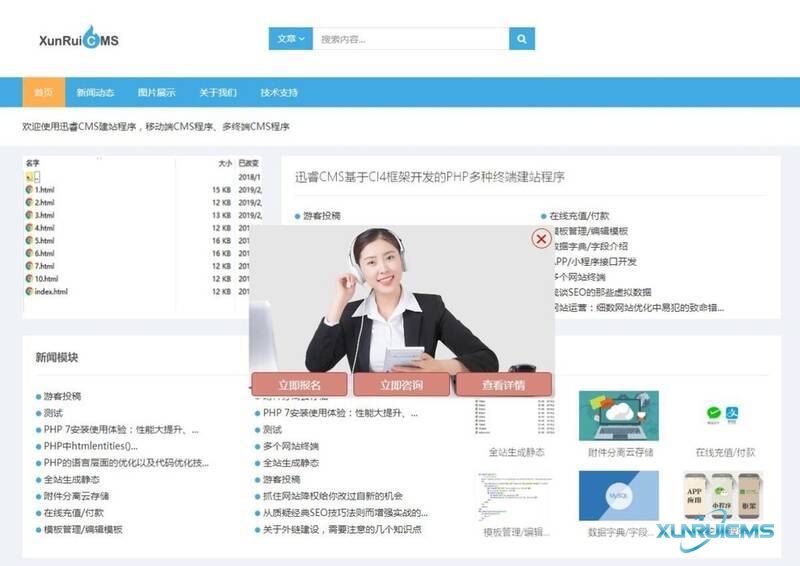Open 游客投稿 link under the headline
800x566 pixels.
pyautogui.click(x=321, y=216)
